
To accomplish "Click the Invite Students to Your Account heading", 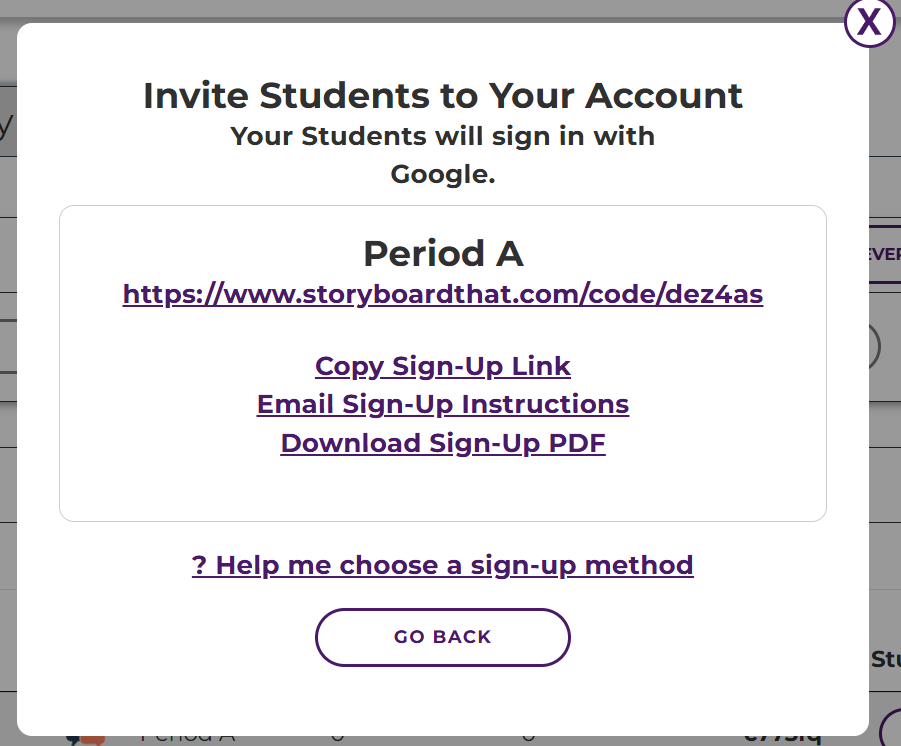I will 443,96.
